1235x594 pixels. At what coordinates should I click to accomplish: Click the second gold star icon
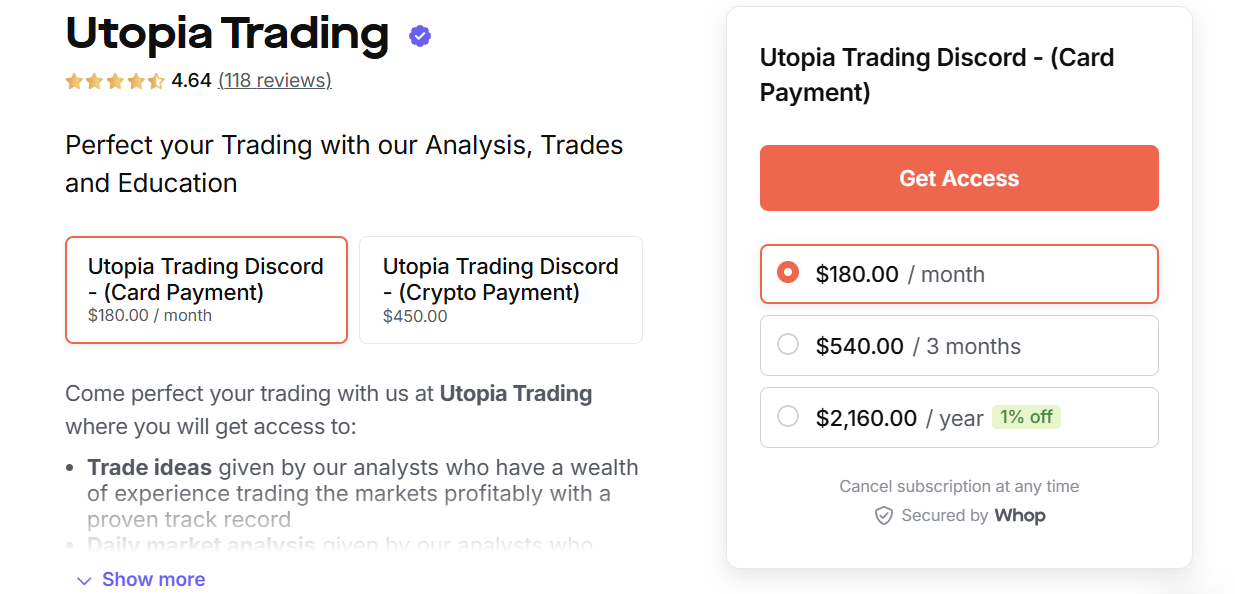coord(94,80)
